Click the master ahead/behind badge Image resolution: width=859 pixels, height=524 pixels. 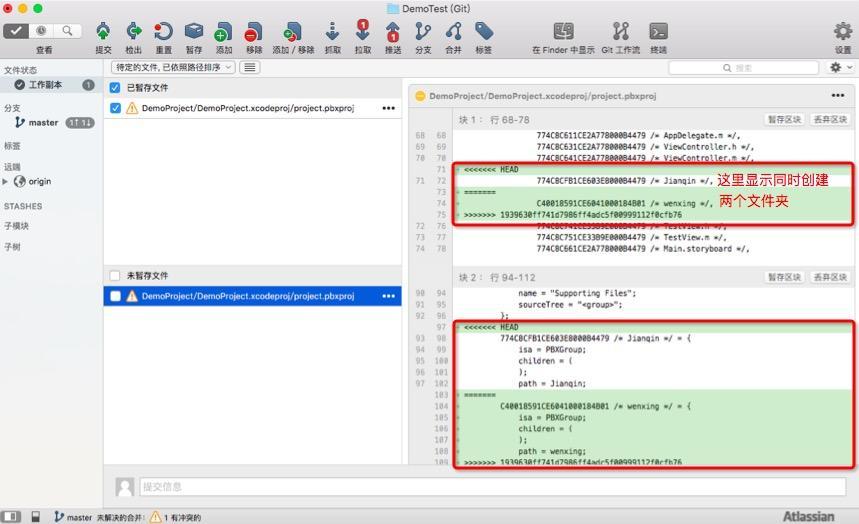point(80,123)
